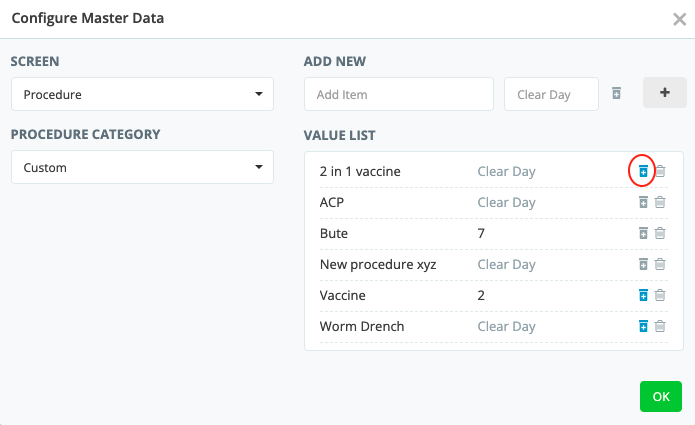Click medicine icon in Vaccine row
695x425 pixels.
click(643, 296)
